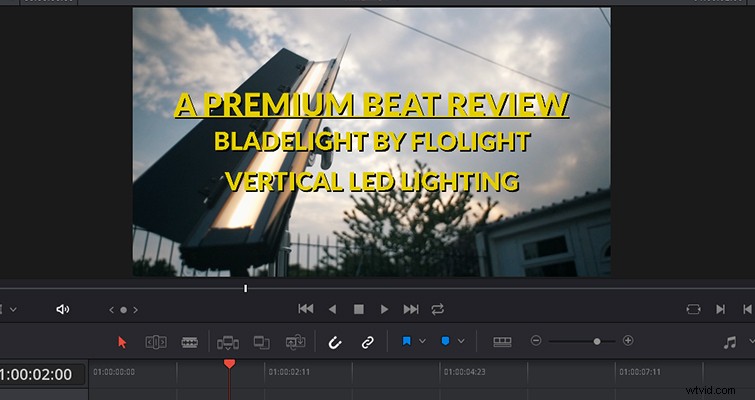Click the full extent zoom icon
Viewport: 755px width, 400px height.
[x=502, y=342]
